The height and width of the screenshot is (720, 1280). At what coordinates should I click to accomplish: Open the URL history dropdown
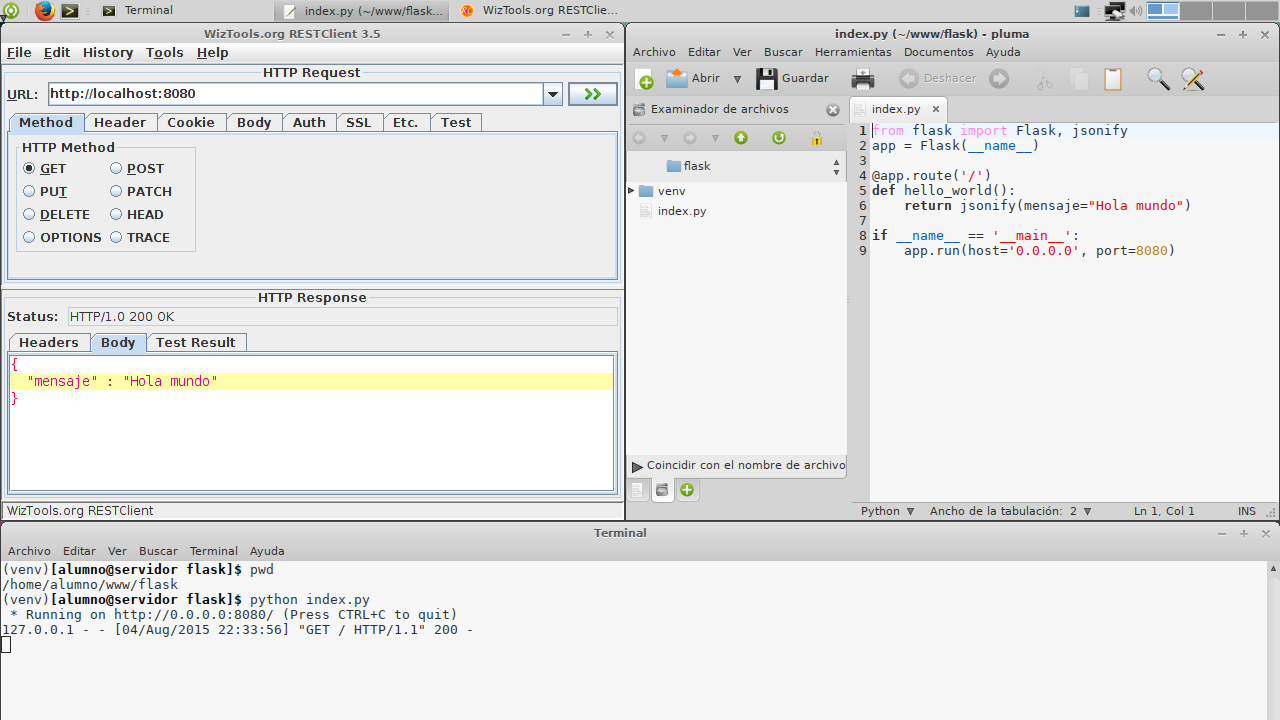[553, 94]
